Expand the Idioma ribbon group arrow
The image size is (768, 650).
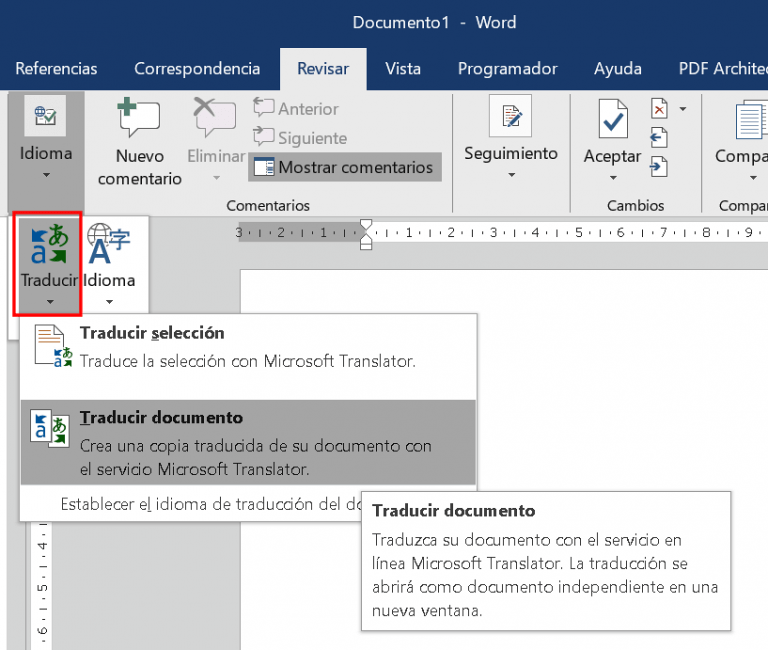pos(46,175)
